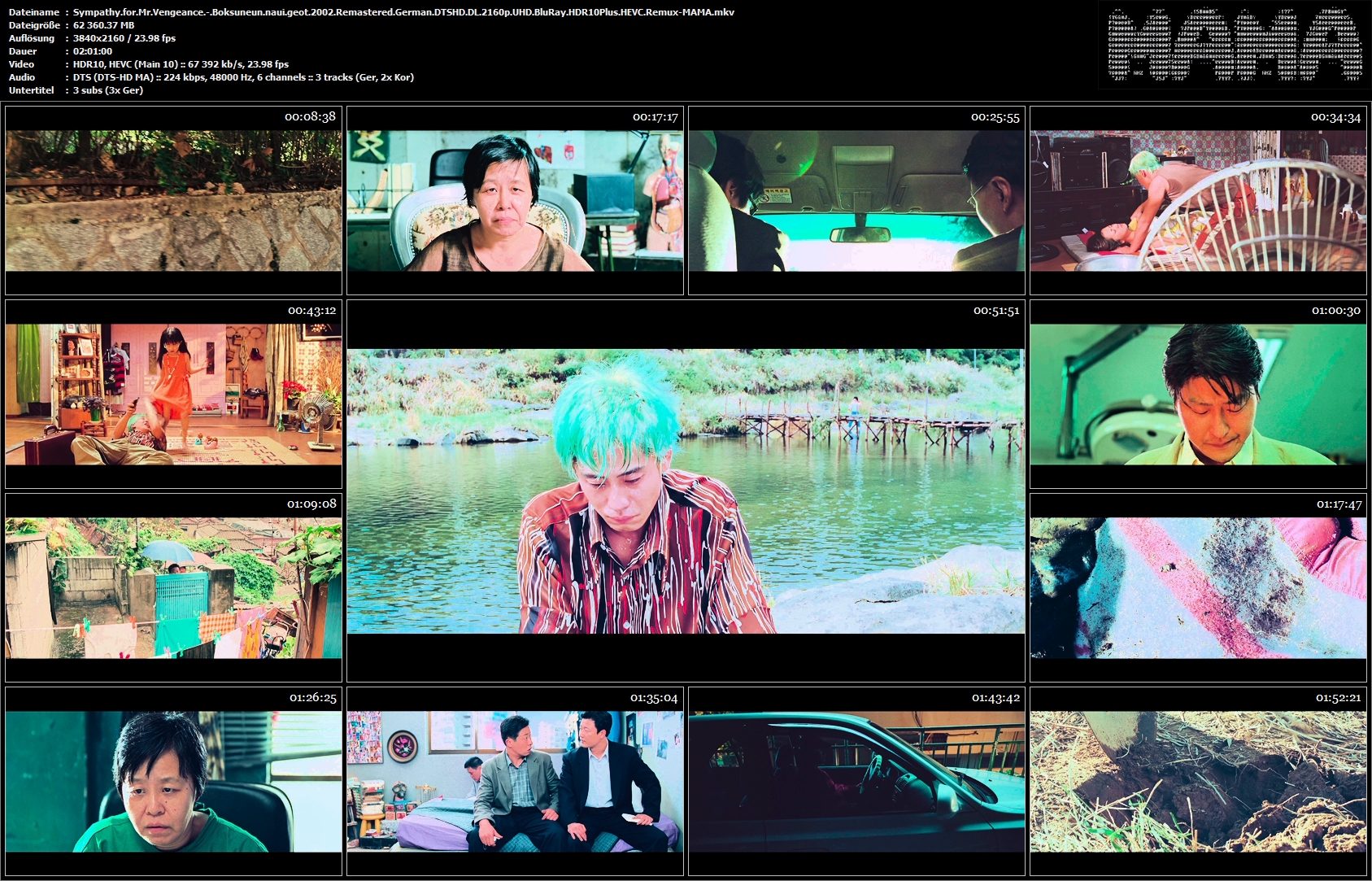Click the Untertitel label
The image size is (1372, 881).
point(31,90)
